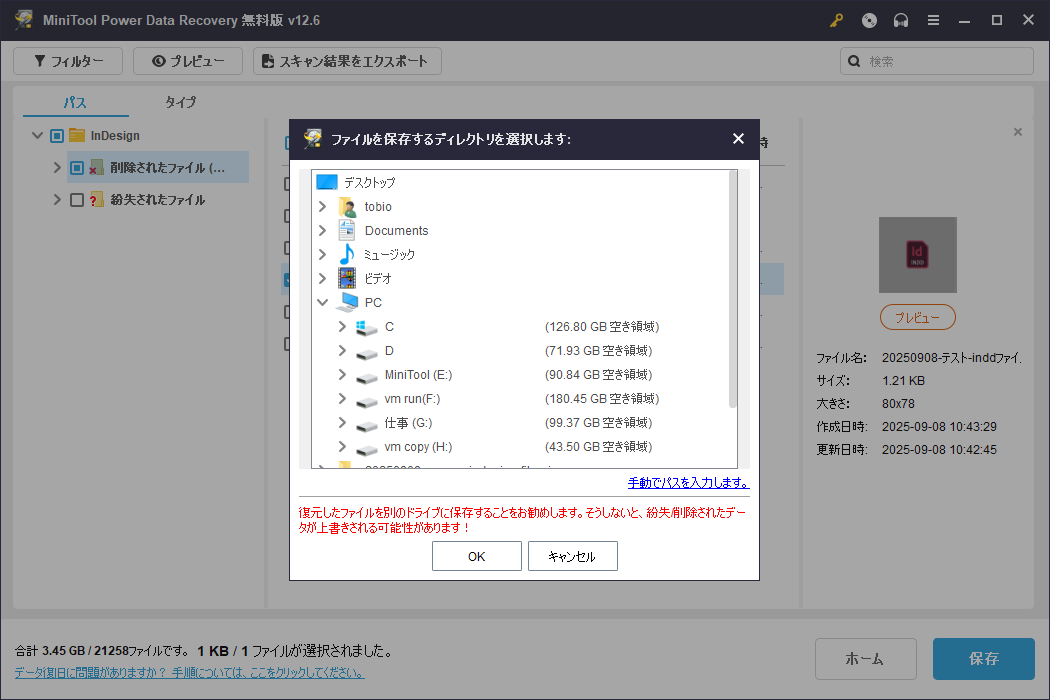Expand the ミュージック folder

(322, 255)
